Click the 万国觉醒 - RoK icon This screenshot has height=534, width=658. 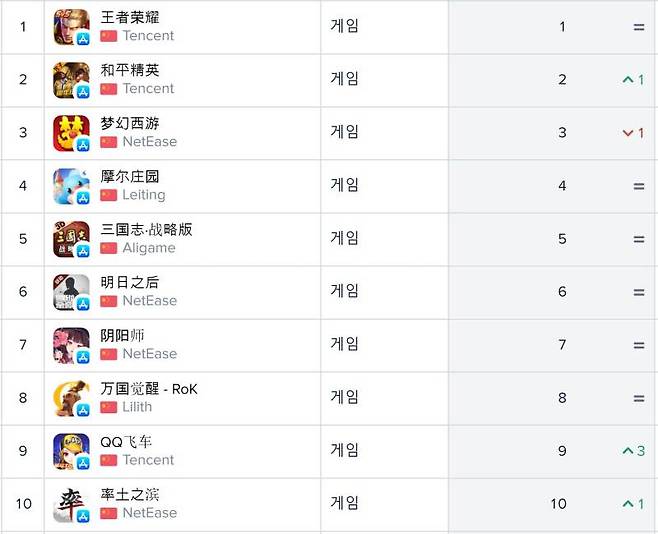pos(71,398)
